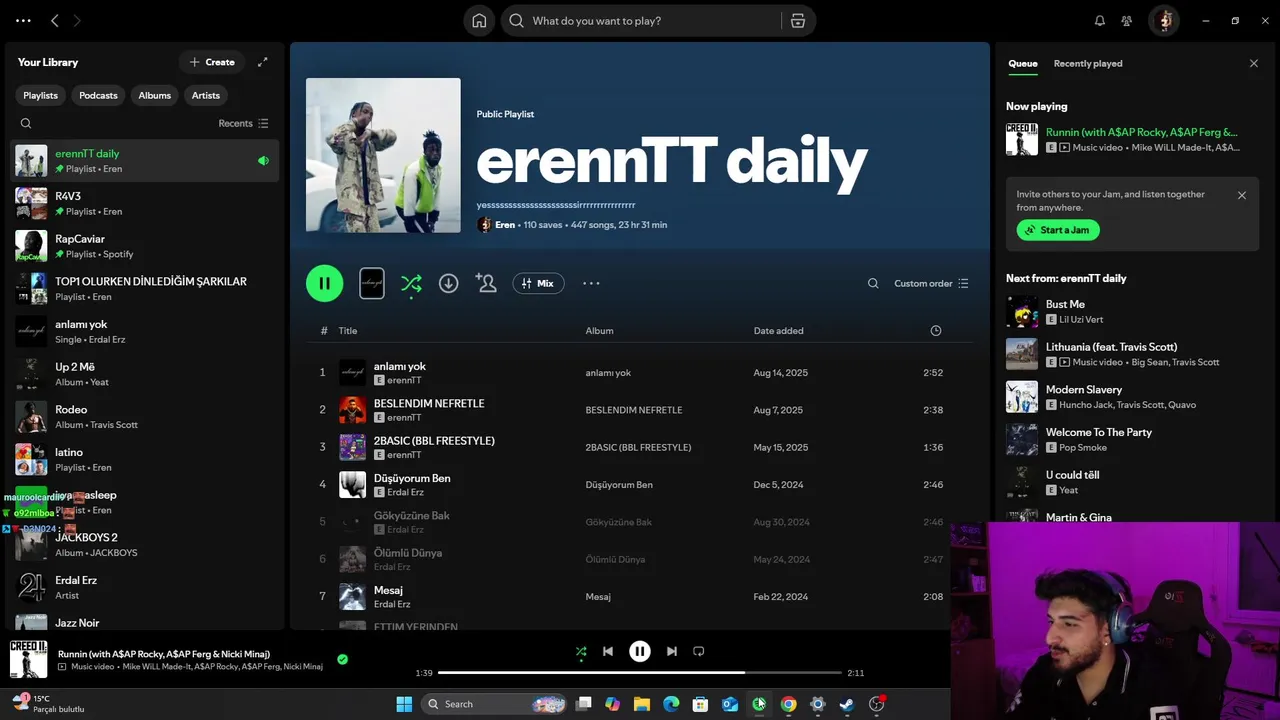The height and width of the screenshot is (720, 1280).
Task: Open Erdal Erz artist link under Mesaj
Action: pyautogui.click(x=392, y=604)
